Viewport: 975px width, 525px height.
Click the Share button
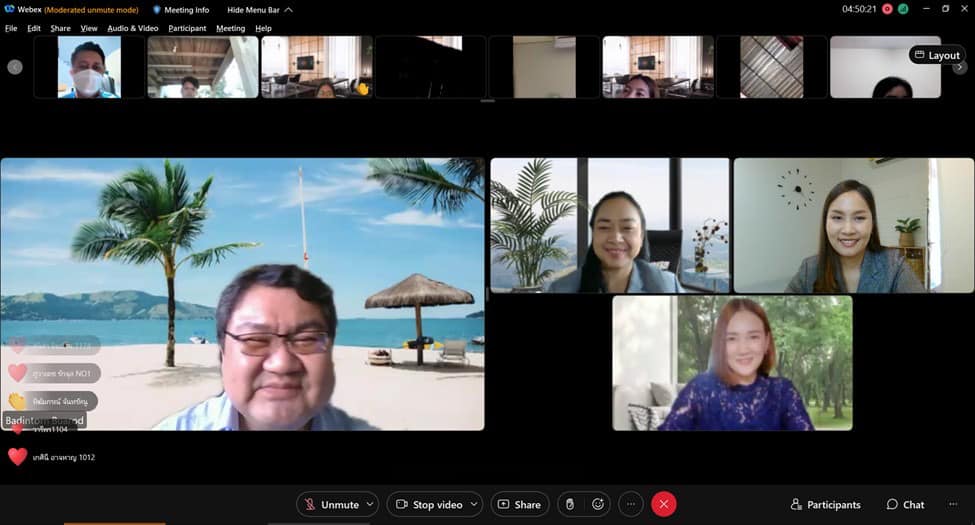click(x=519, y=505)
